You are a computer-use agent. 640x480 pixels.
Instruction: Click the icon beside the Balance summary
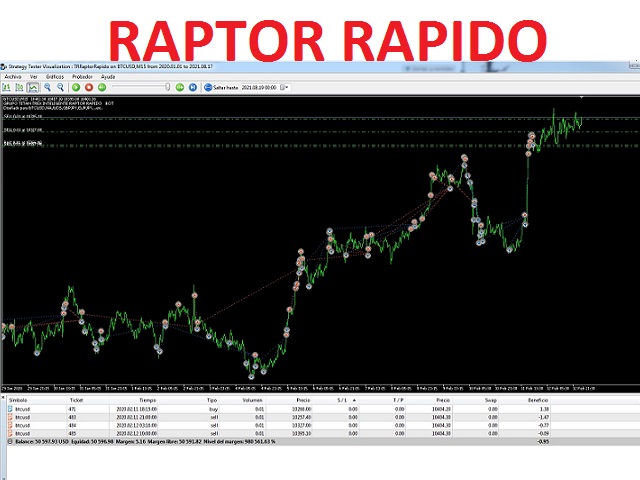10,442
